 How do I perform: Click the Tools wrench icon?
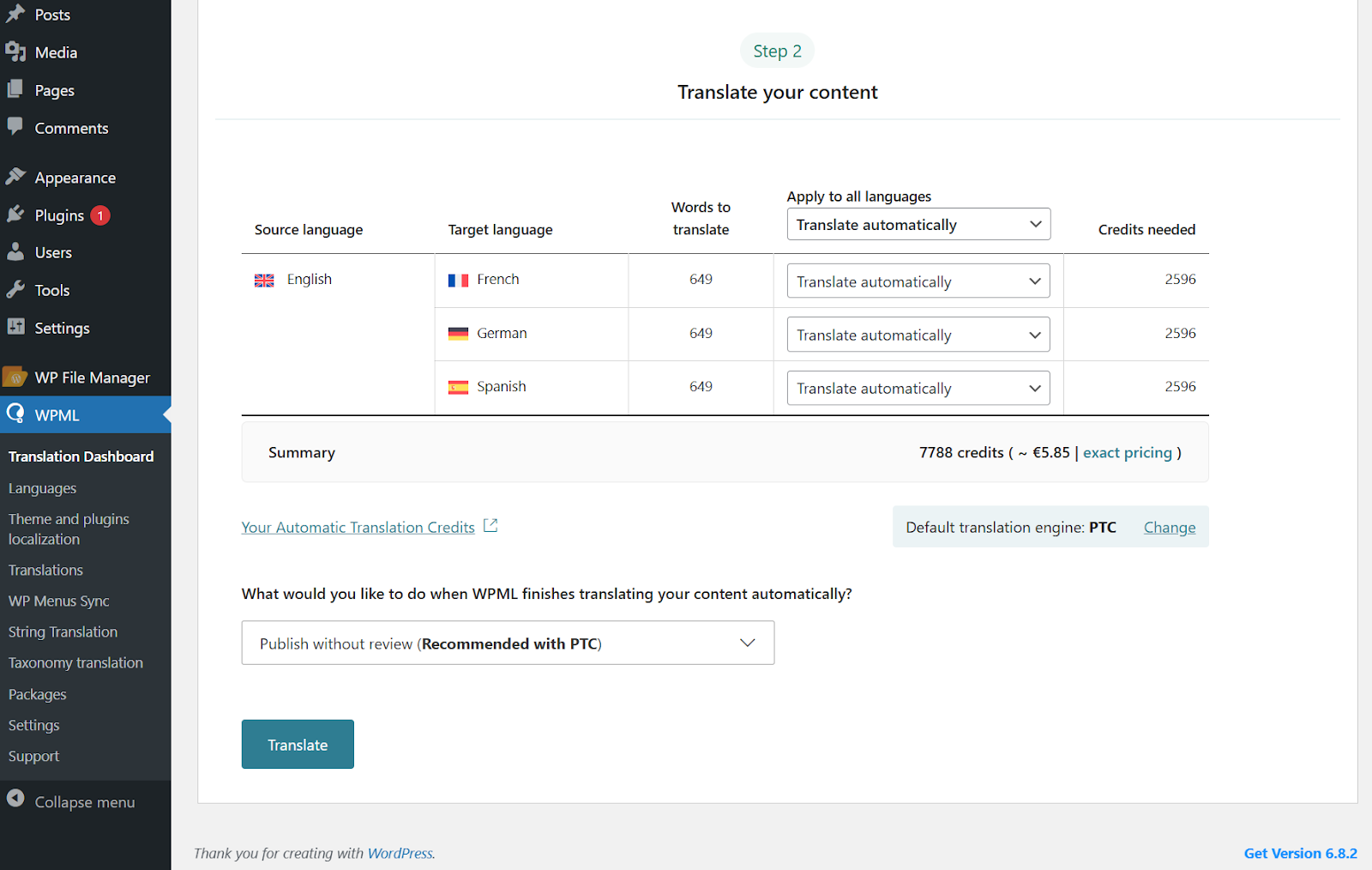pos(15,290)
